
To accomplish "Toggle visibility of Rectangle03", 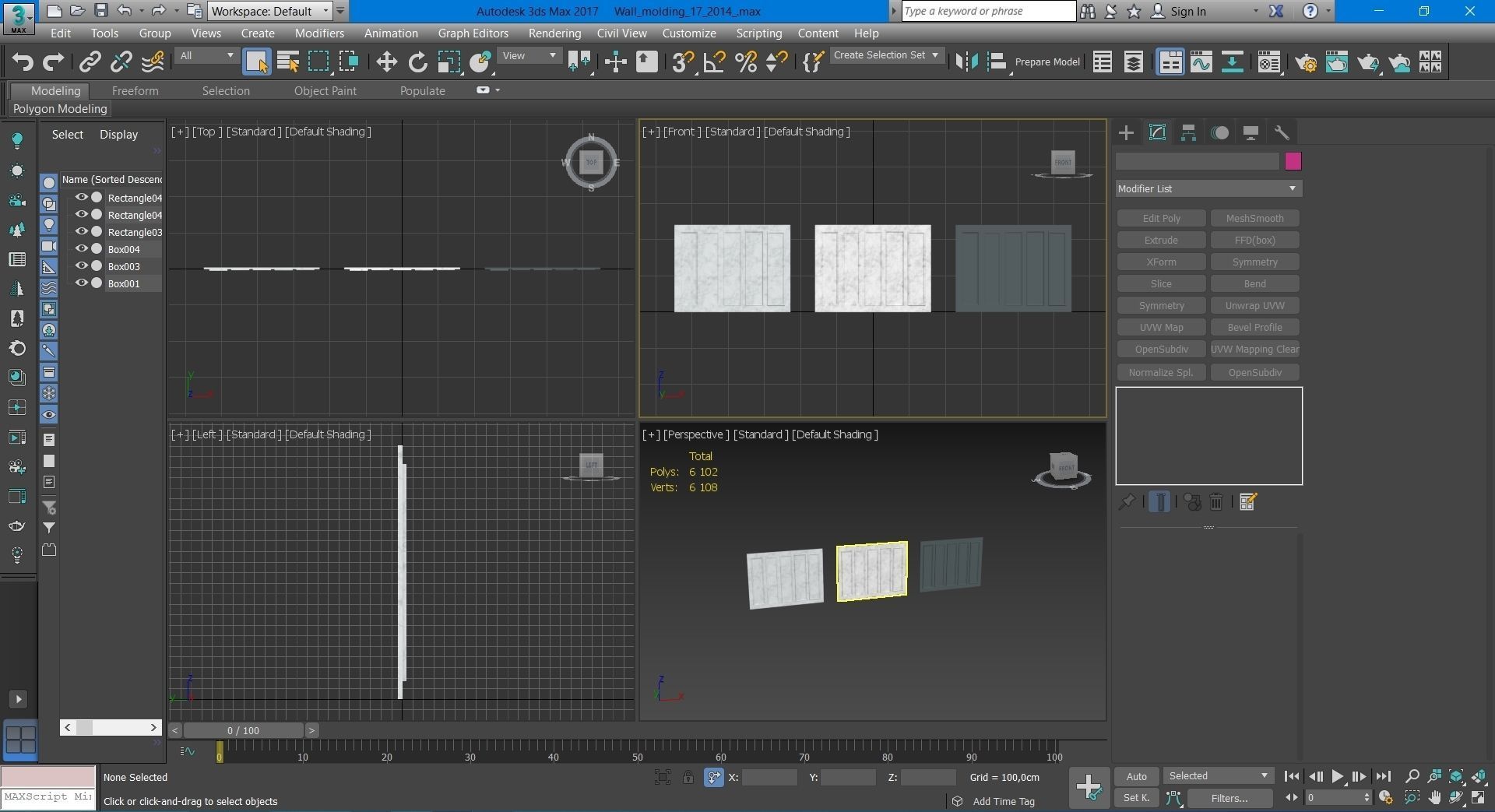I will coord(81,232).
